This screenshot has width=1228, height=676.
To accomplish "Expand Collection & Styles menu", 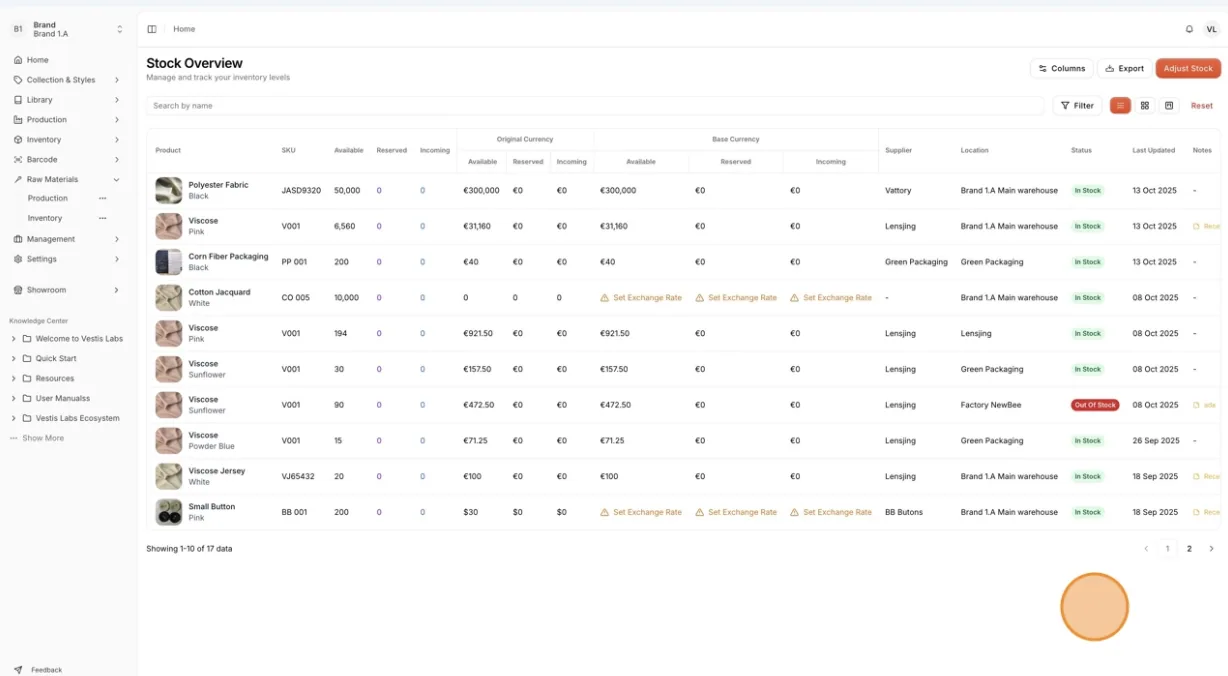I will point(67,80).
